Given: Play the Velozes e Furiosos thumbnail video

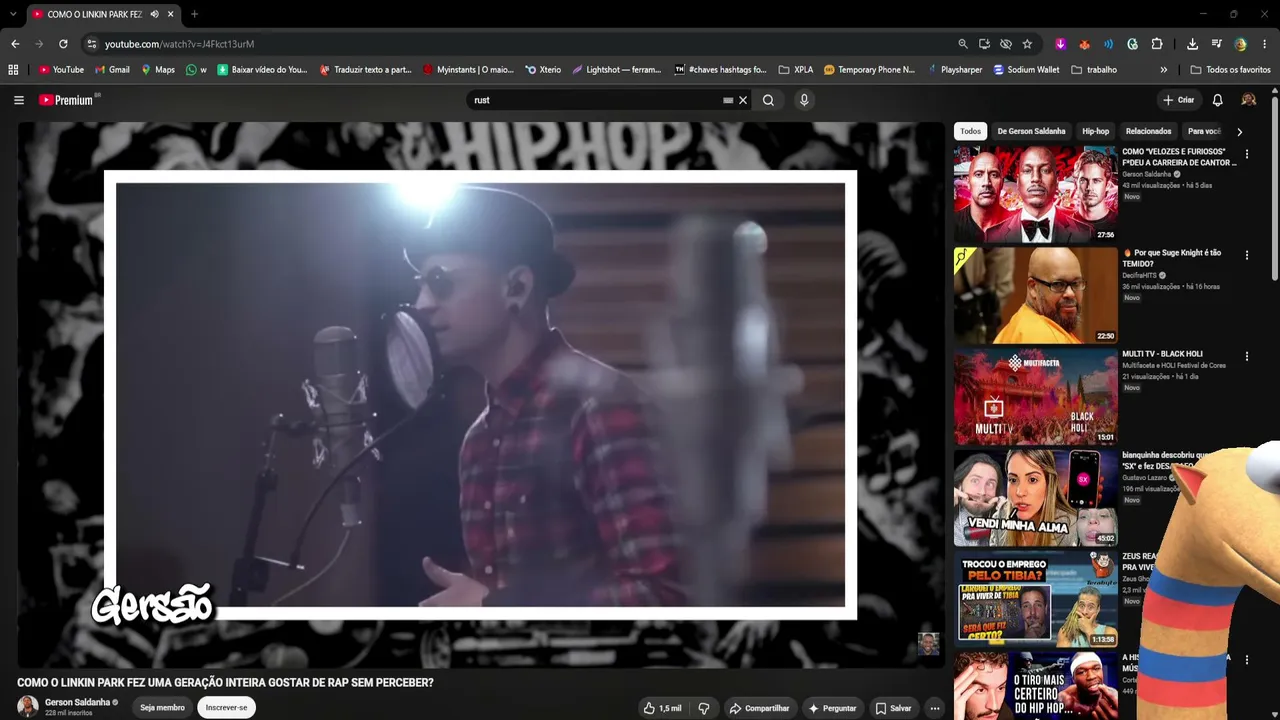Looking at the screenshot, I should (x=1035, y=194).
